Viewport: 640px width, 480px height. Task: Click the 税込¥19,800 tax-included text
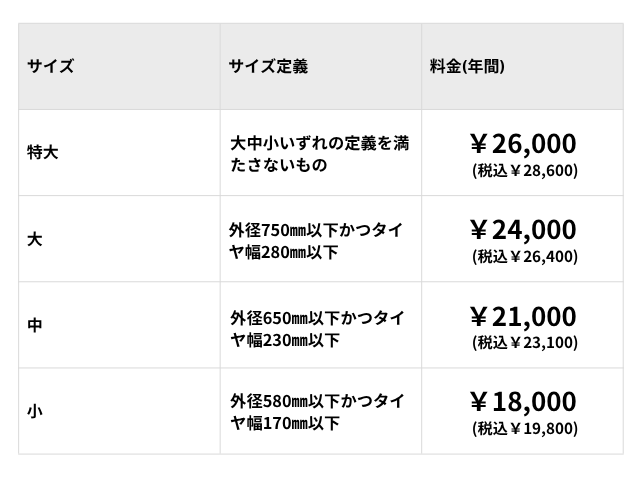click(525, 428)
